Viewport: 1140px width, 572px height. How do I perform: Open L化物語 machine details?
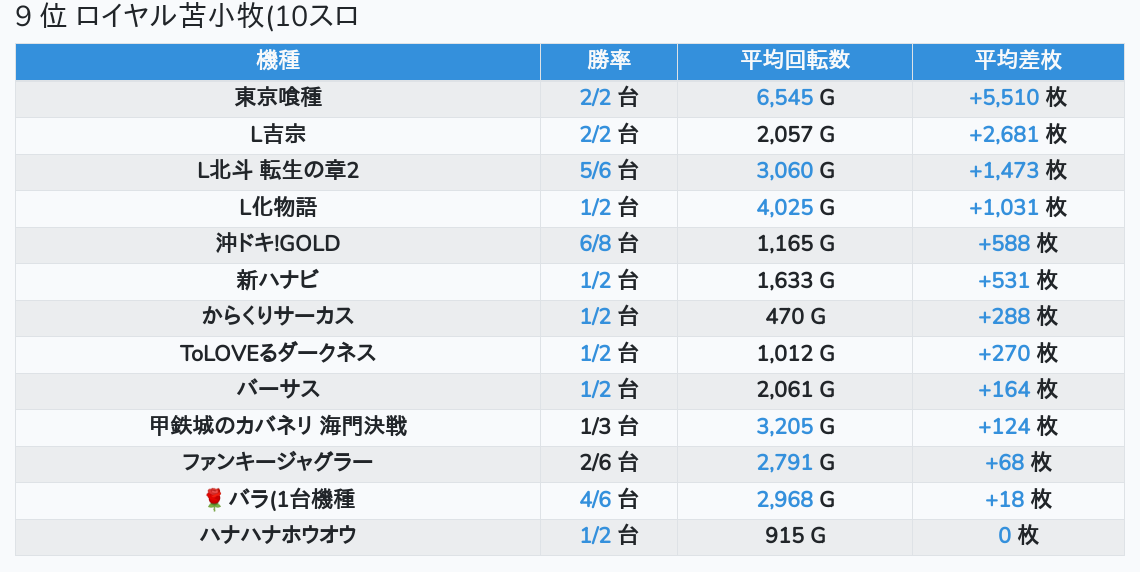[278, 207]
